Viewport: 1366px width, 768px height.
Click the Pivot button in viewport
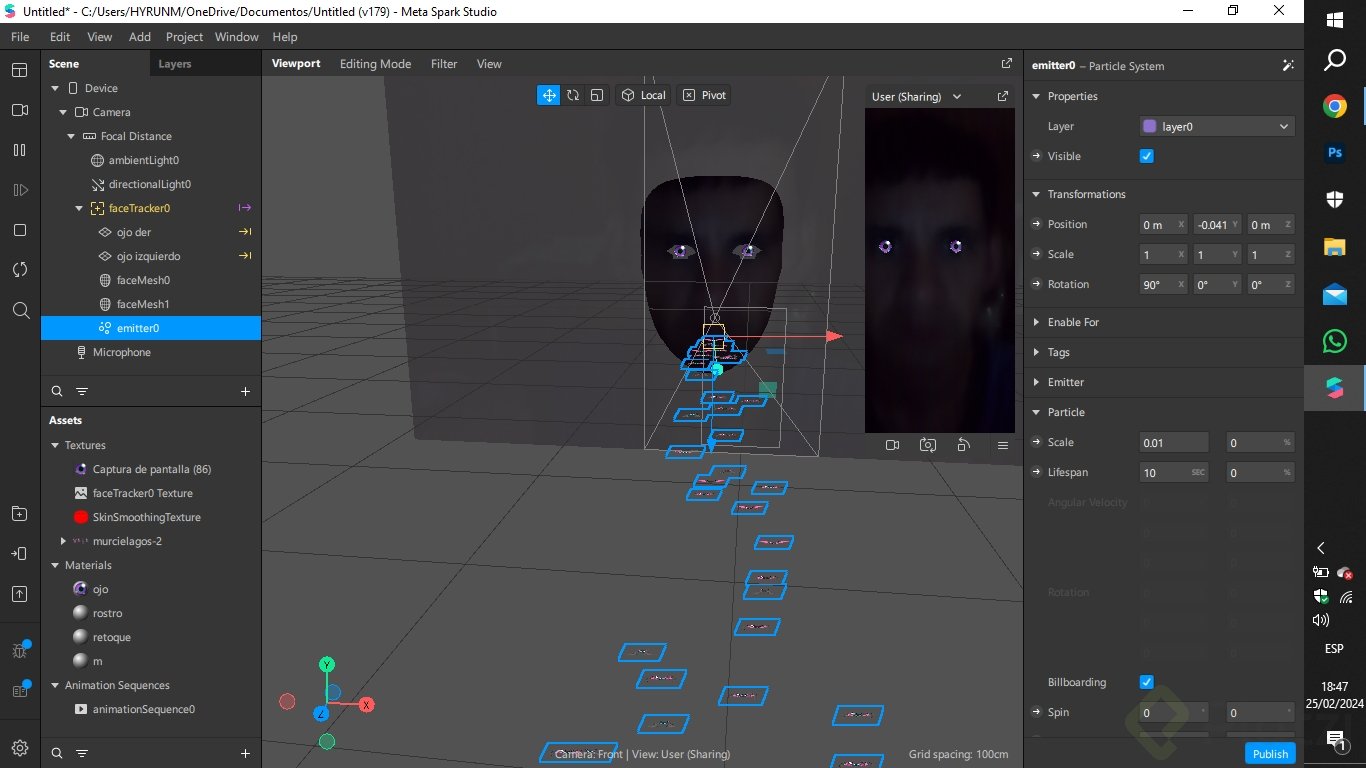(x=704, y=95)
